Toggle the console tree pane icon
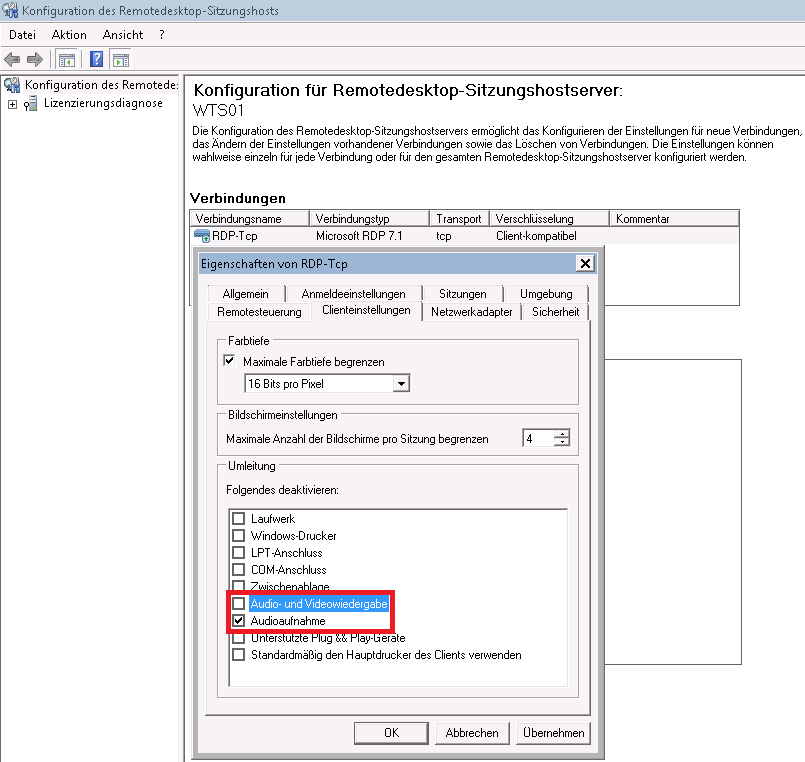 pos(66,59)
